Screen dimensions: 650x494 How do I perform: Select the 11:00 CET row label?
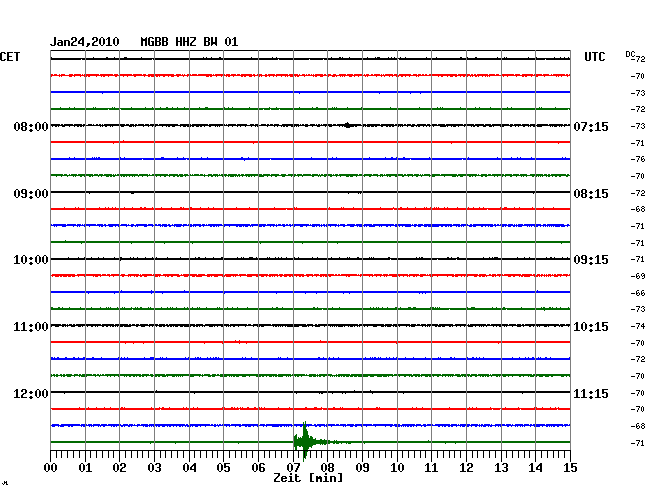[31, 327]
